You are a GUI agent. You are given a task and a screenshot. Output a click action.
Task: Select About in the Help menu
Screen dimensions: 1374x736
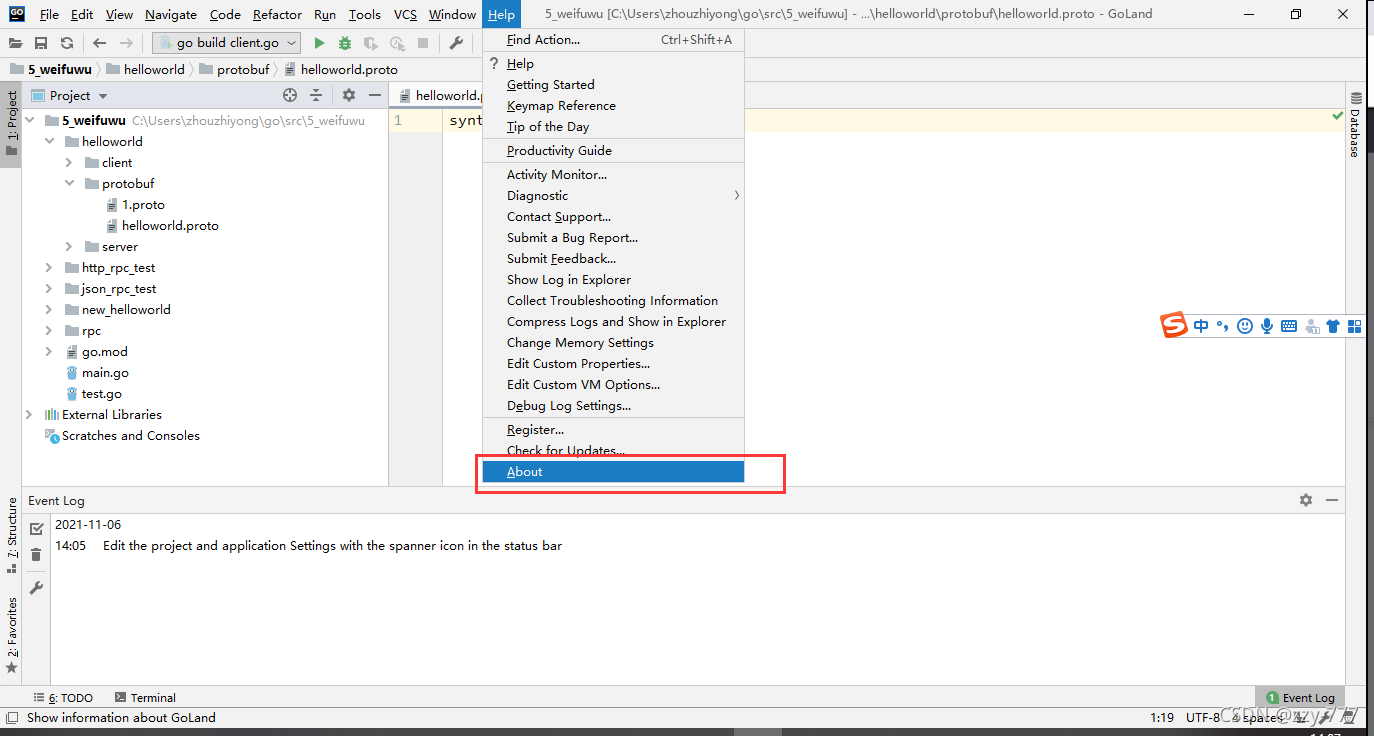613,471
